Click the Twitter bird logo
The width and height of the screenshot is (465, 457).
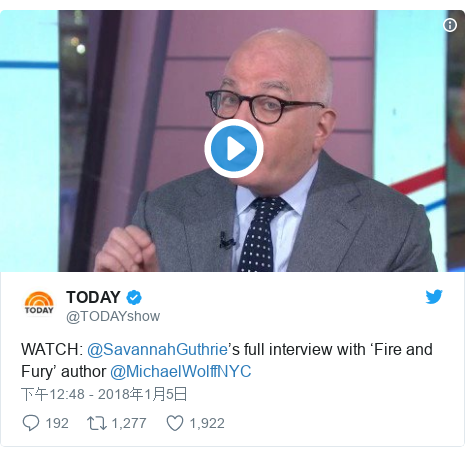(x=434, y=297)
